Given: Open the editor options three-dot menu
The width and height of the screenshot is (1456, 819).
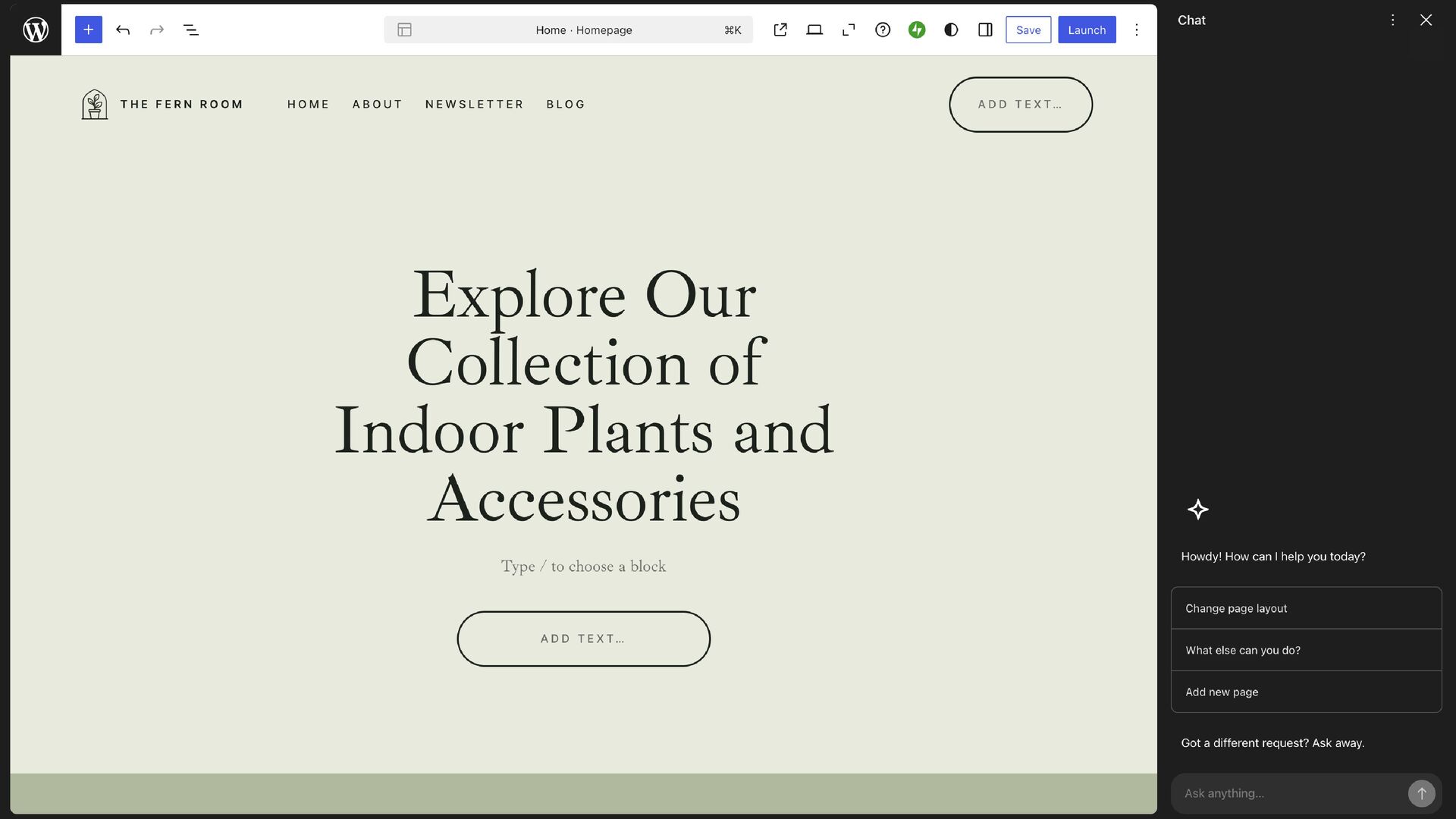Looking at the screenshot, I should click(x=1136, y=30).
